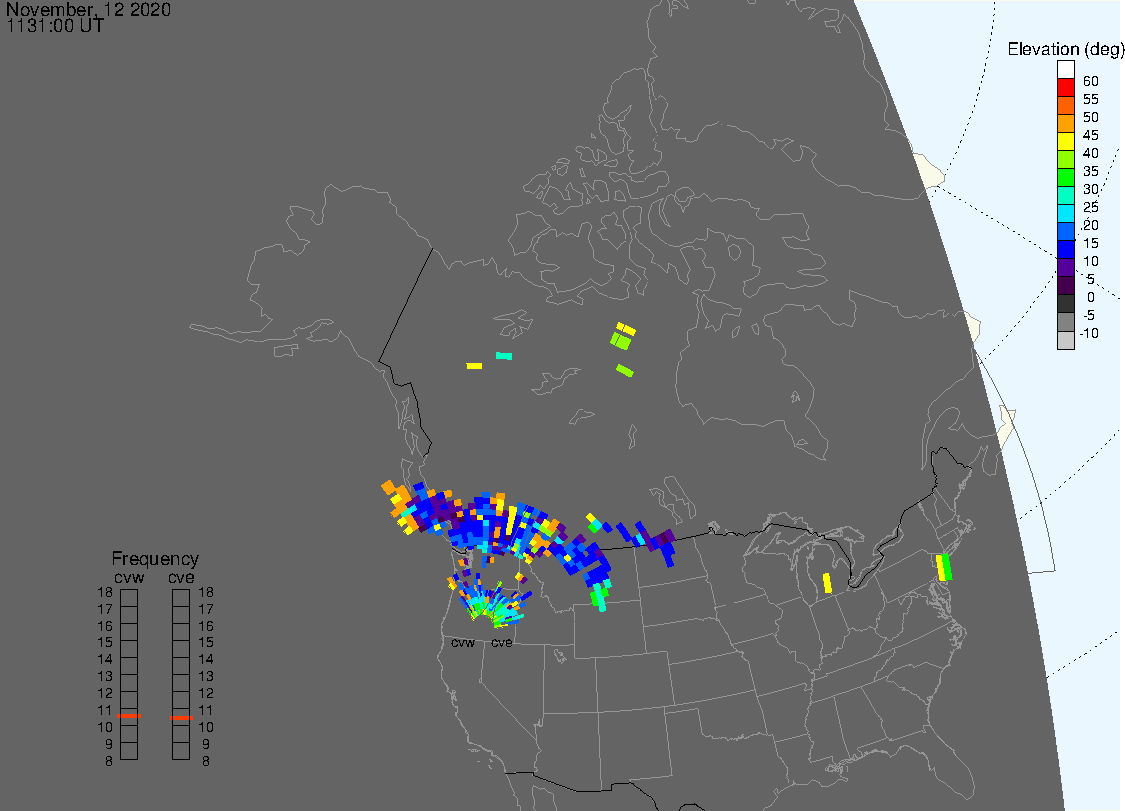The width and height of the screenshot is (1125, 811).
Task: Click the '18' label beside cve frequency bar
Action: click(x=206, y=592)
